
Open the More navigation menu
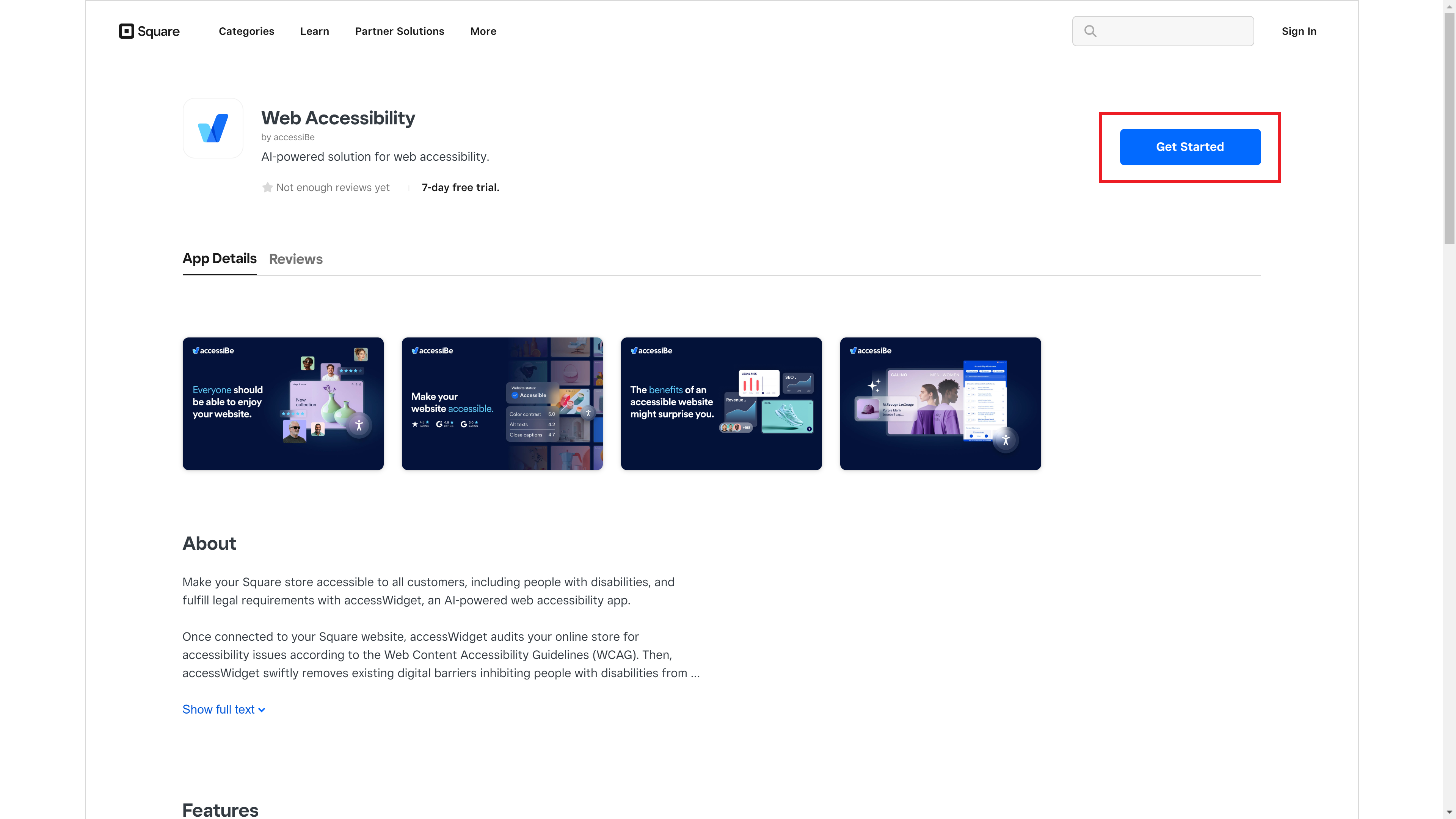(483, 31)
